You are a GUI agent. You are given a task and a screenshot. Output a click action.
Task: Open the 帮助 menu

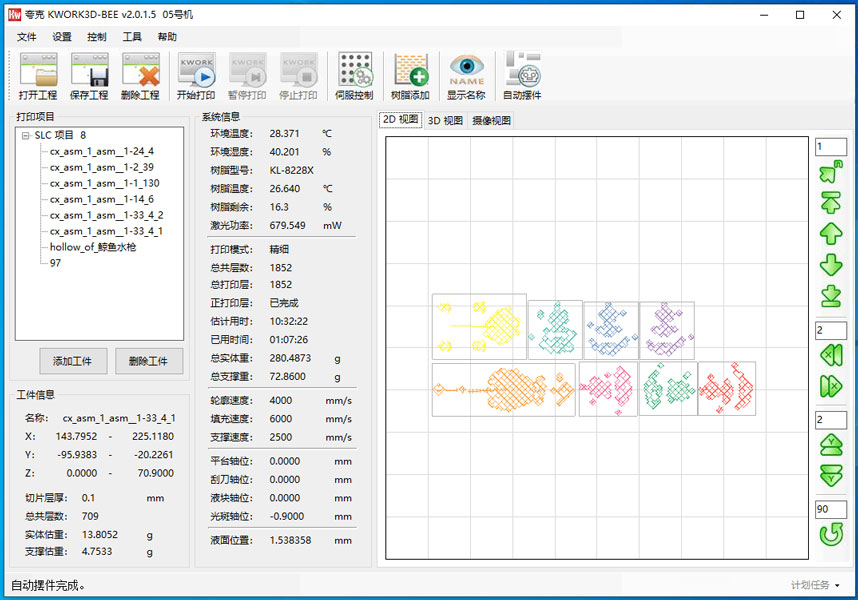(167, 37)
